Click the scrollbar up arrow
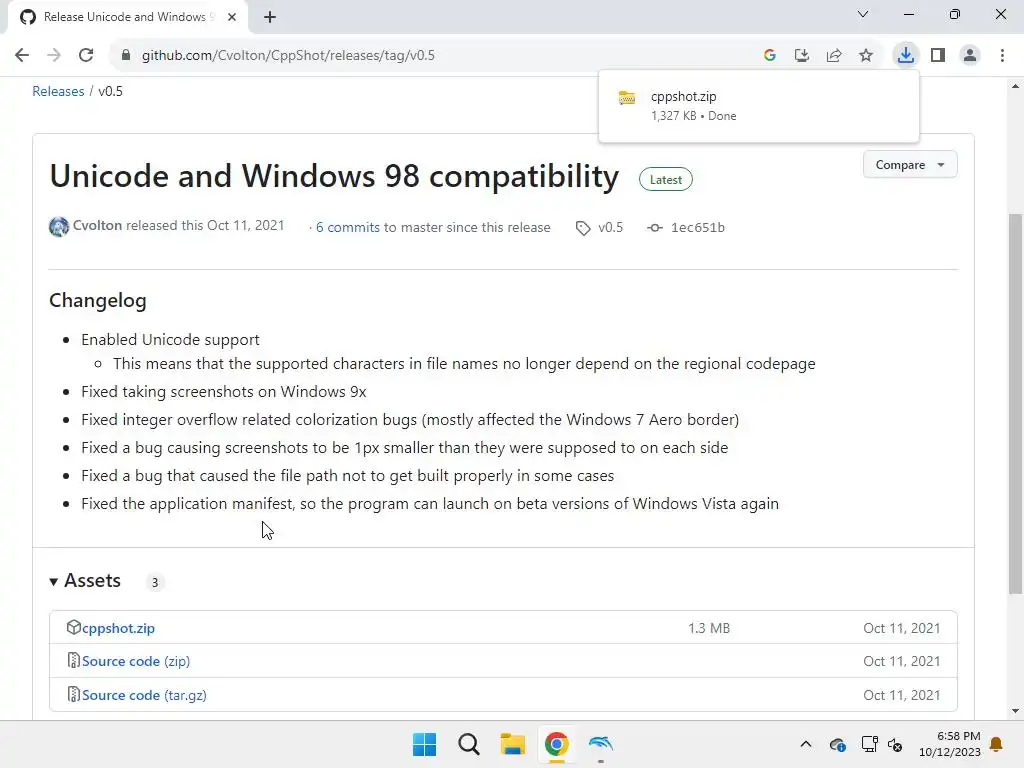The height and width of the screenshot is (768, 1024). point(1015,86)
